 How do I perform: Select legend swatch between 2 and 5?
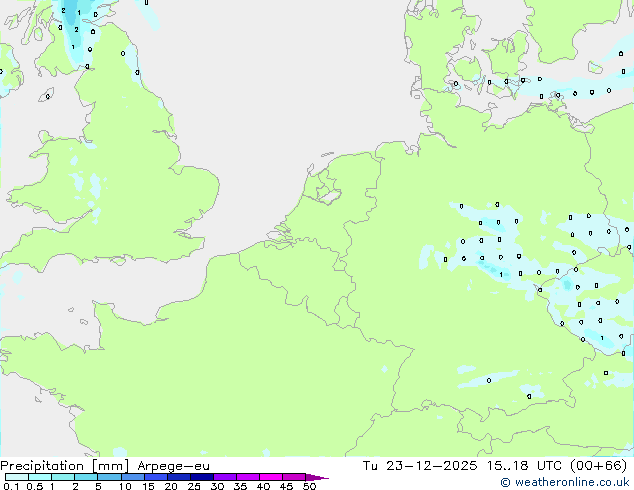[86, 477]
